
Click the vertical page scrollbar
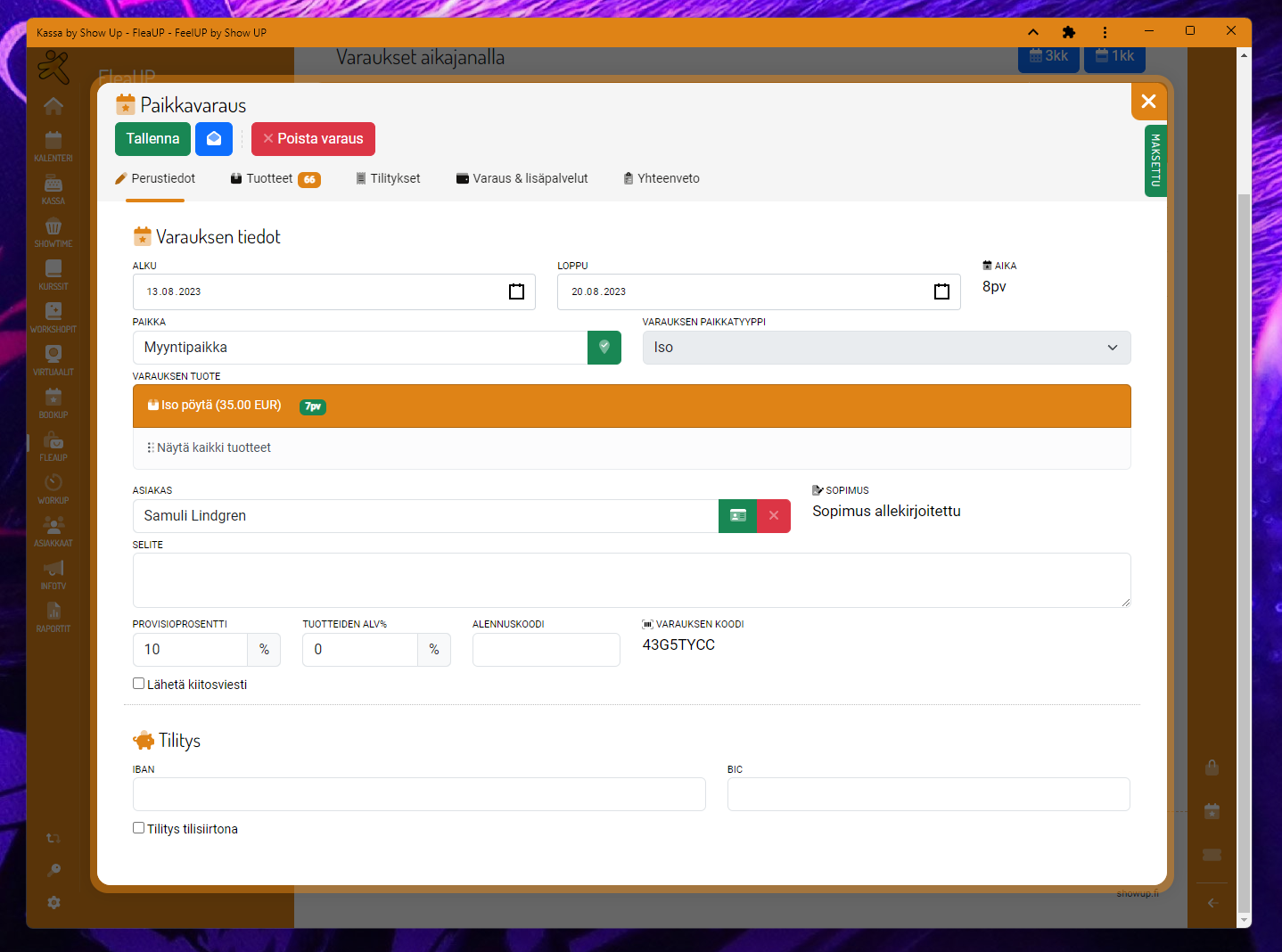pyautogui.click(x=1244, y=535)
